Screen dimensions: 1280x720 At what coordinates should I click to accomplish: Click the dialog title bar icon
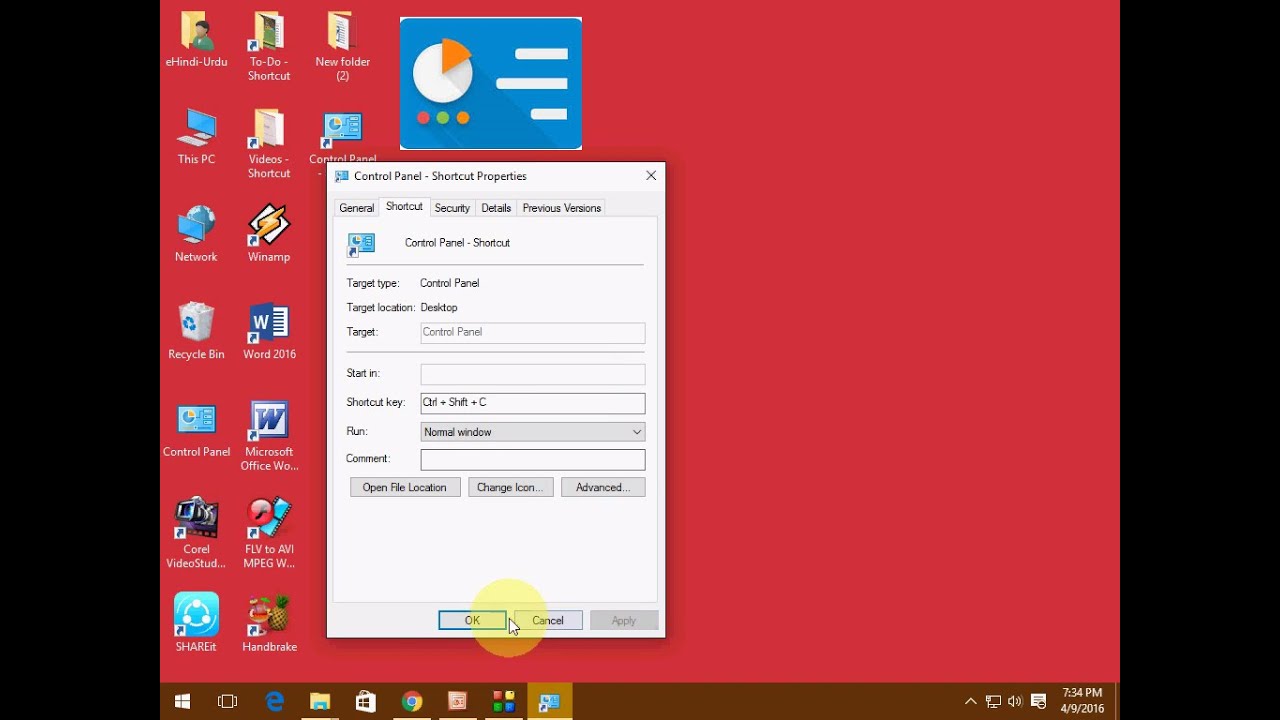342,176
